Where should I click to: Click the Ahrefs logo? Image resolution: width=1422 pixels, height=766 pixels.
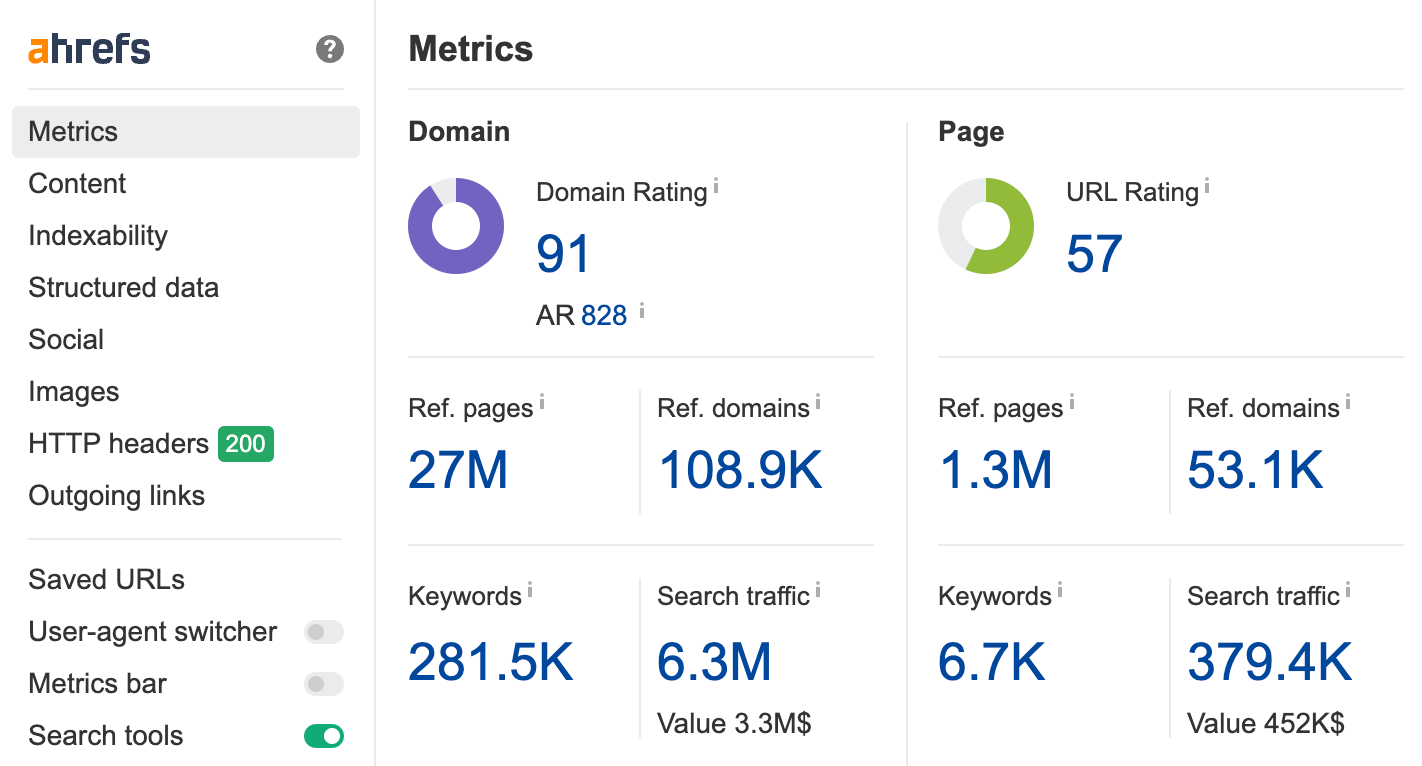pos(89,49)
